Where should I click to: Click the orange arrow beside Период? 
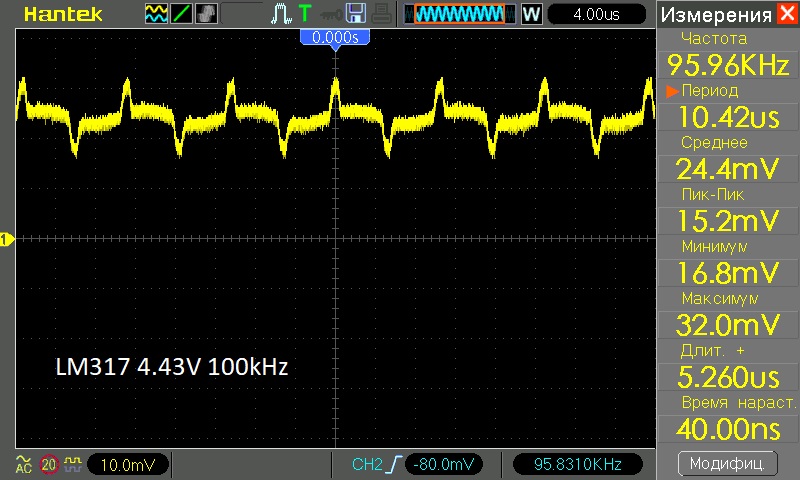click(672, 91)
